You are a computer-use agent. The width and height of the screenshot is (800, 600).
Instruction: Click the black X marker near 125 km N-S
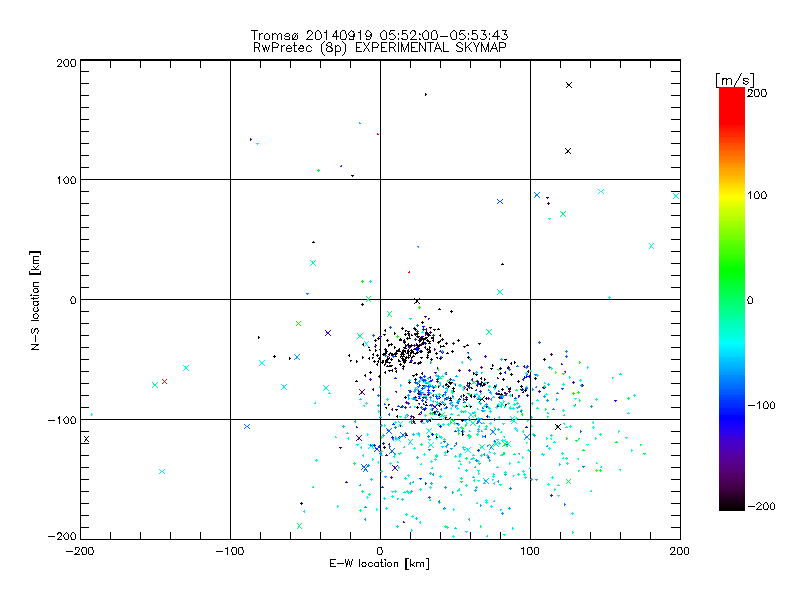[x=568, y=151]
